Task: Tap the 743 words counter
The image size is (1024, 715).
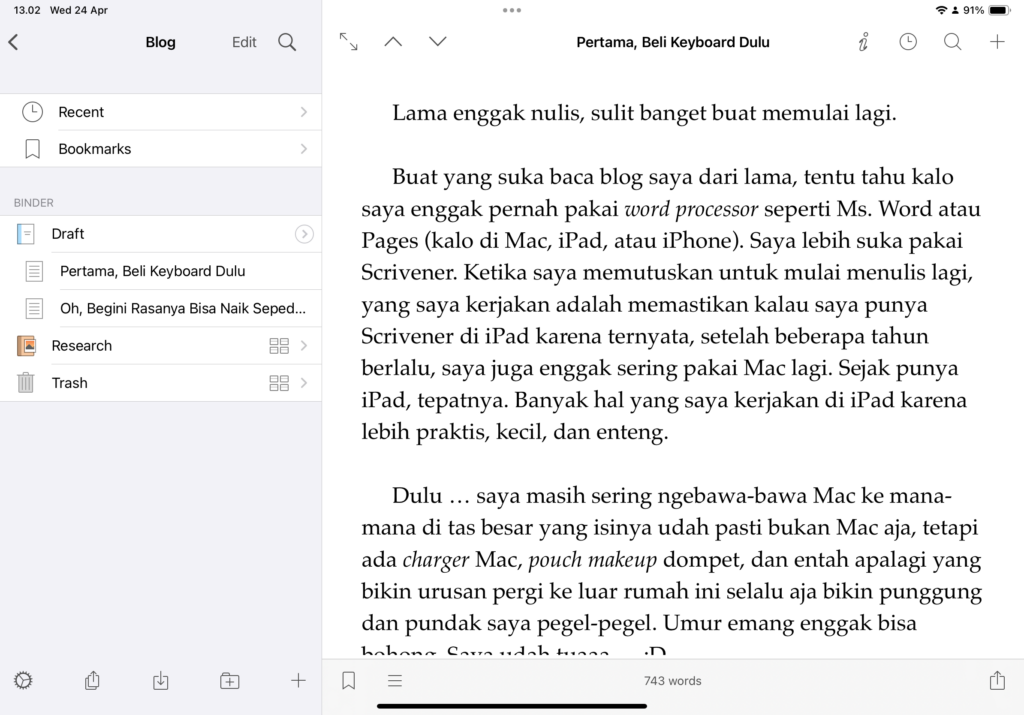Action: point(673,680)
